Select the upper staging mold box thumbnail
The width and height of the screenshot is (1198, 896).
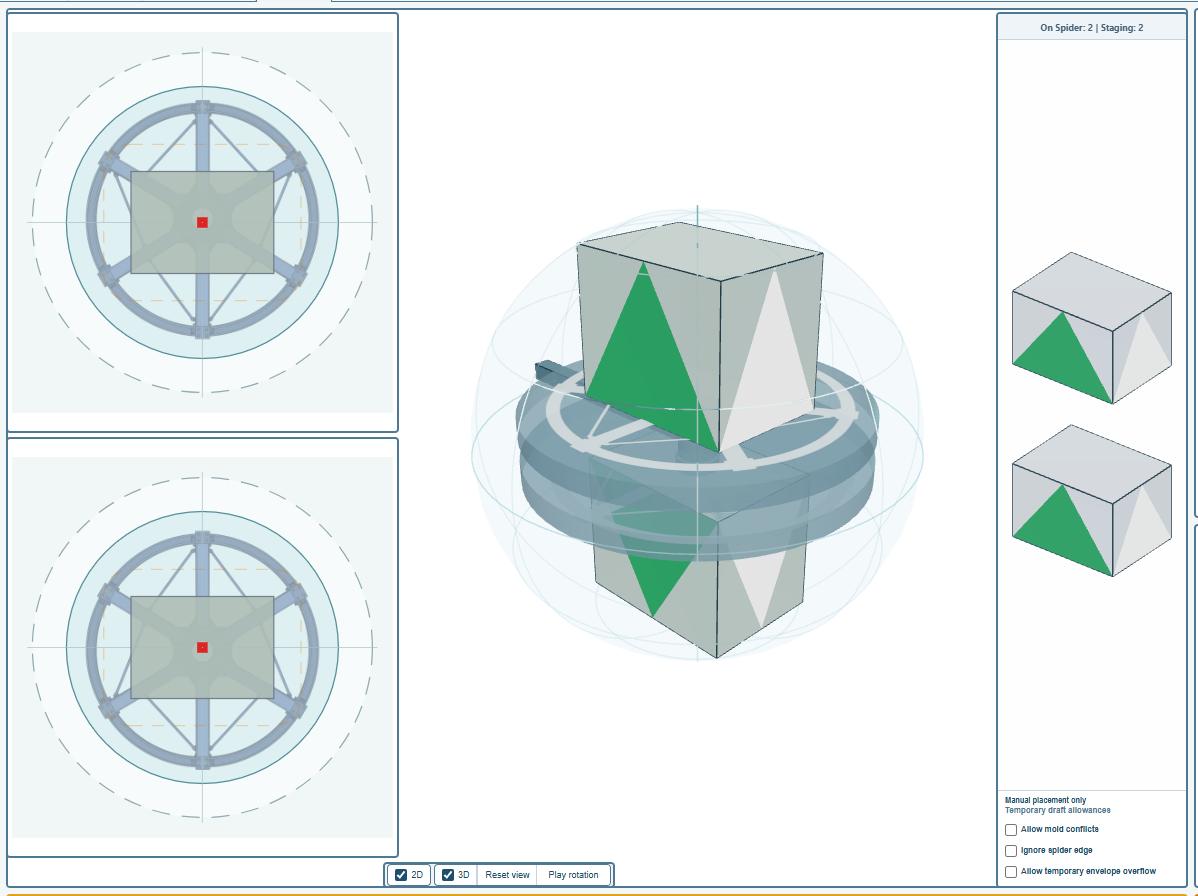coord(1091,328)
